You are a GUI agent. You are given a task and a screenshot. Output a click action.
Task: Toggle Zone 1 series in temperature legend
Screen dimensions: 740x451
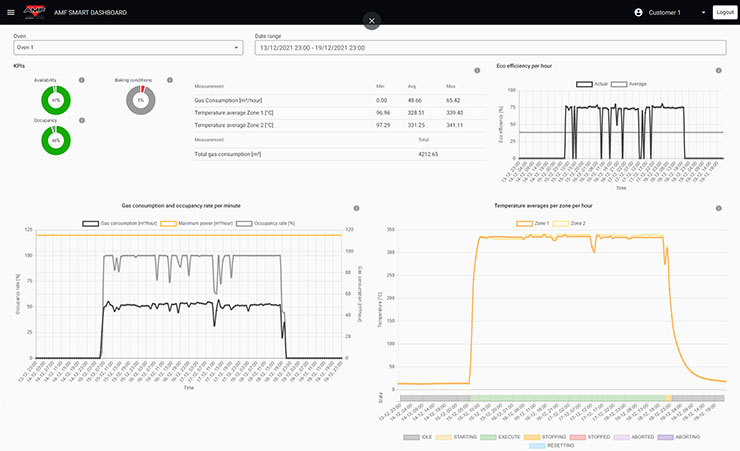point(533,223)
